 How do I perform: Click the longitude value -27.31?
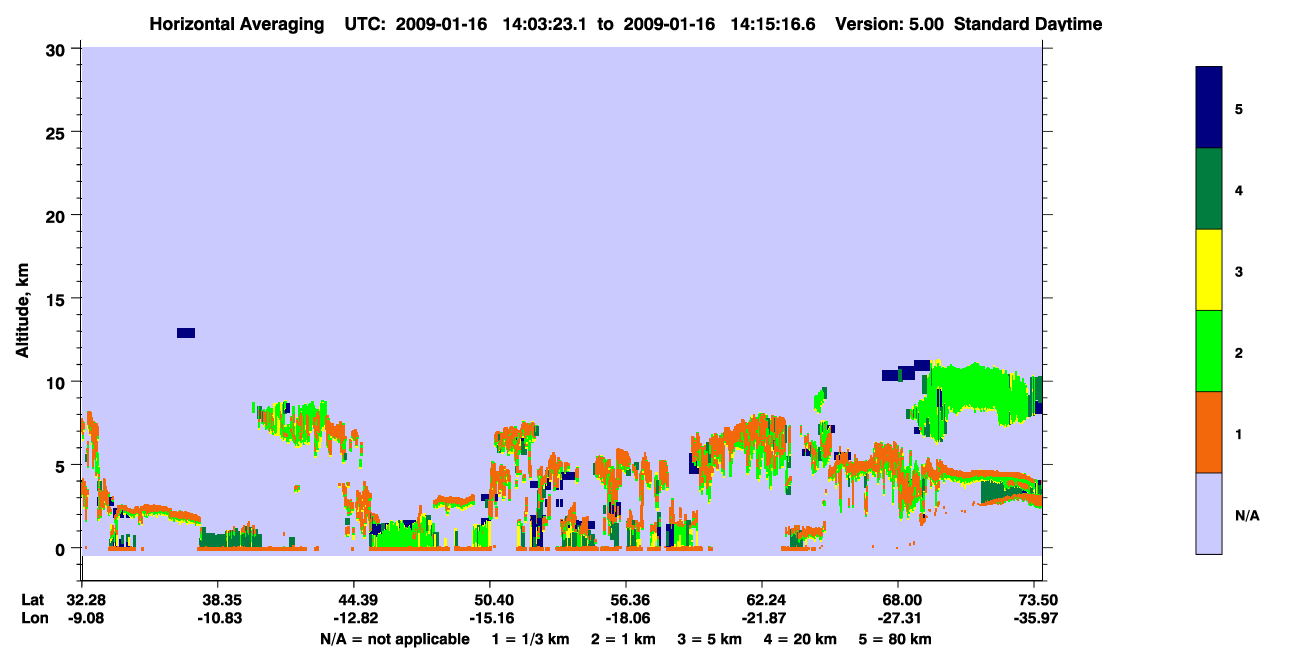click(898, 618)
